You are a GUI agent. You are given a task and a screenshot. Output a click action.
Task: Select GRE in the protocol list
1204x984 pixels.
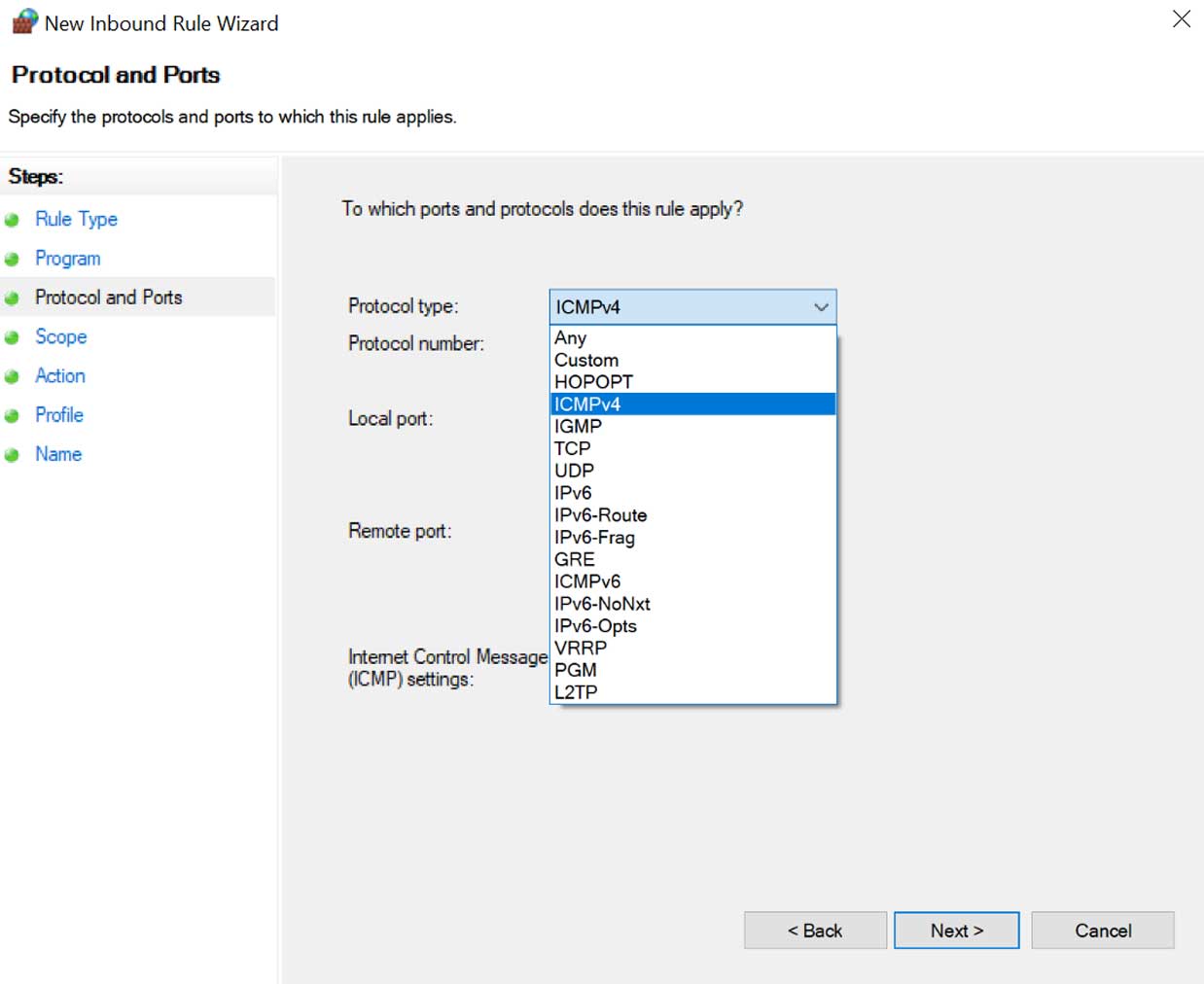[x=575, y=559]
